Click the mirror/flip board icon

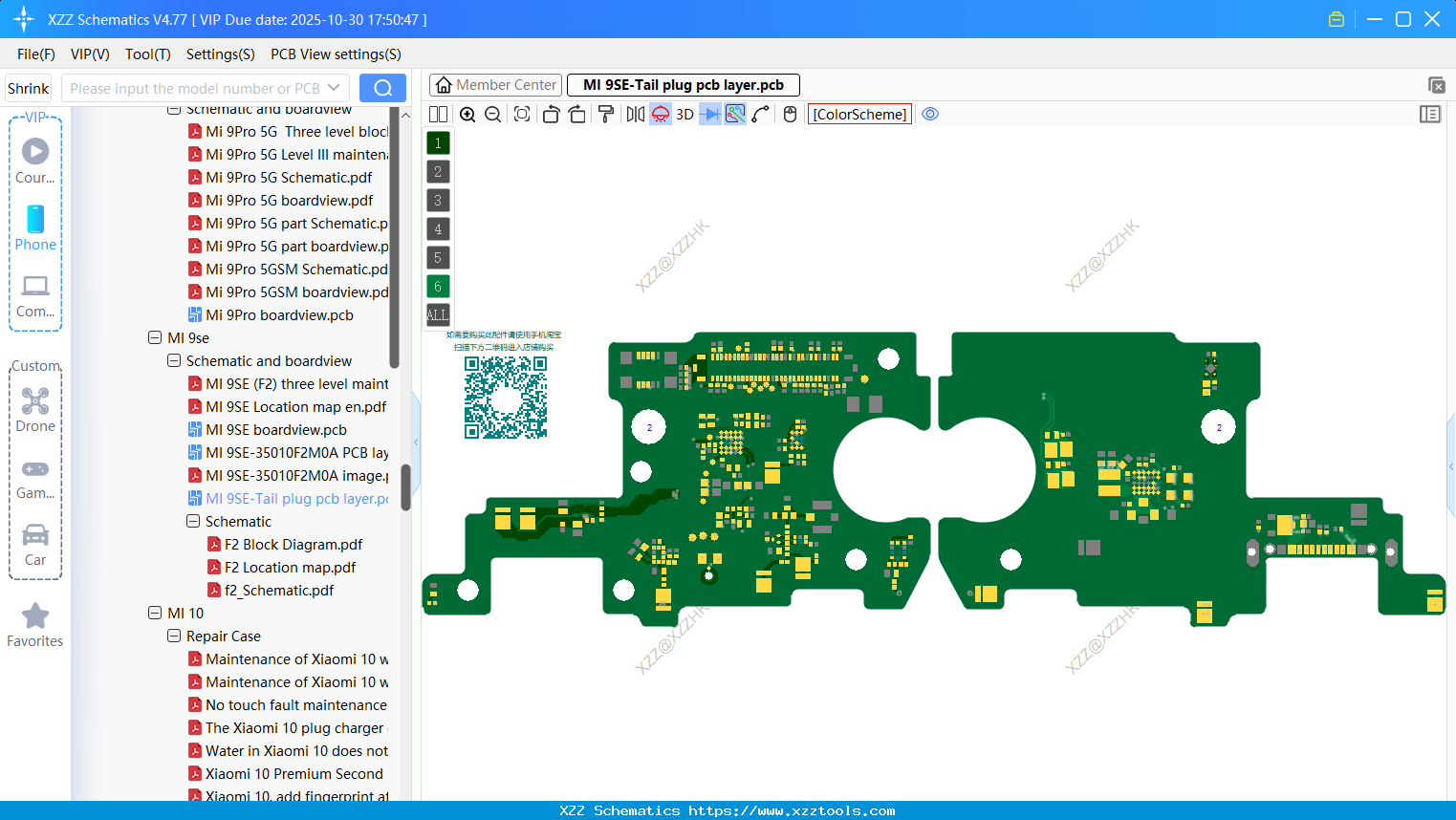[x=634, y=114]
